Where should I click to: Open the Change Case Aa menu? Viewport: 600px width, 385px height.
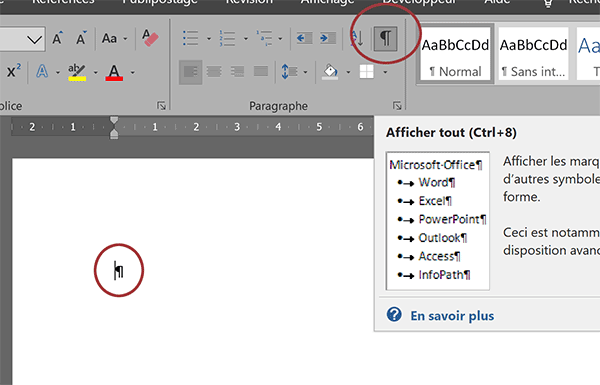(114, 38)
